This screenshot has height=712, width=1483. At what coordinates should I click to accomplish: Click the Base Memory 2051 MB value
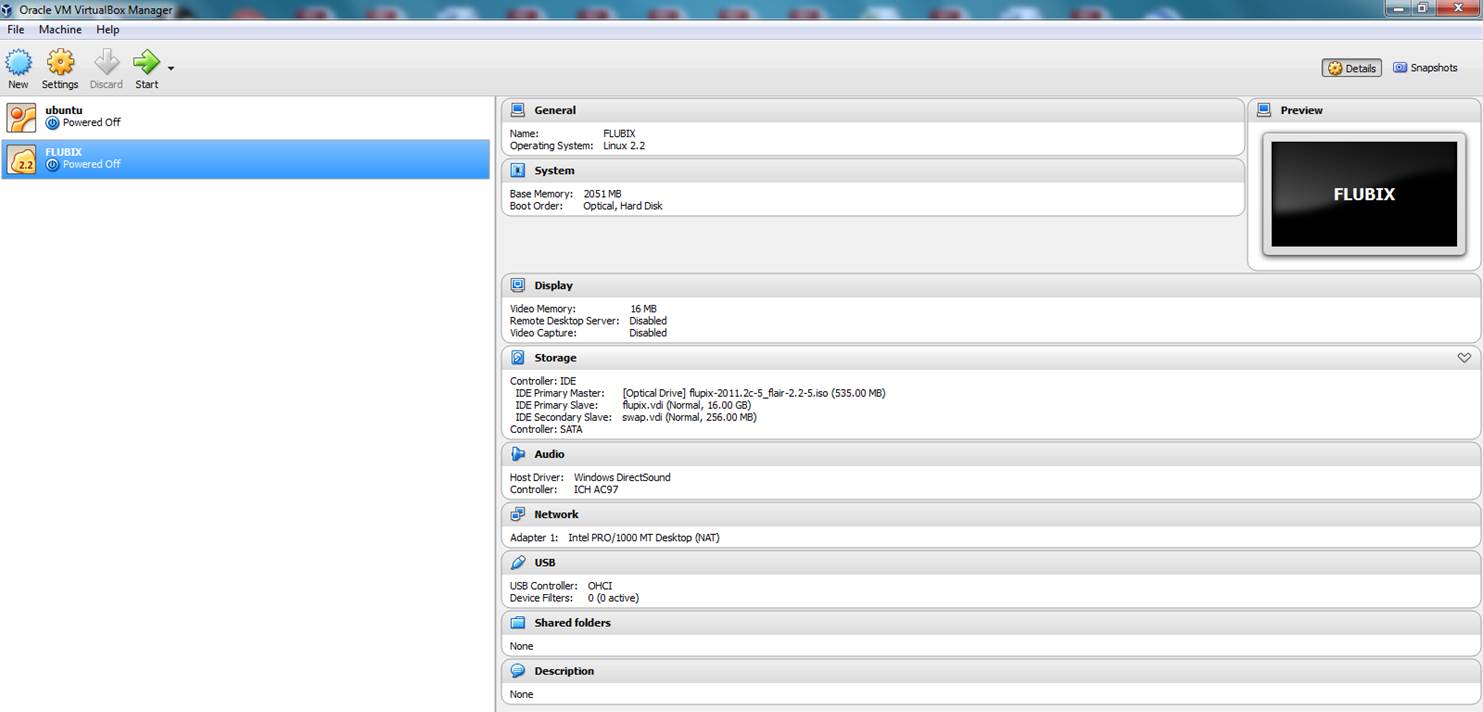point(602,194)
